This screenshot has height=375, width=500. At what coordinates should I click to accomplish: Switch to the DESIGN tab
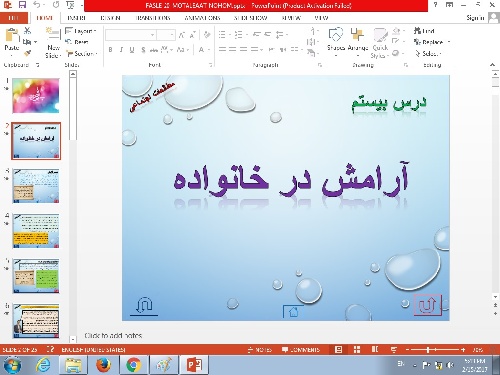[110, 18]
